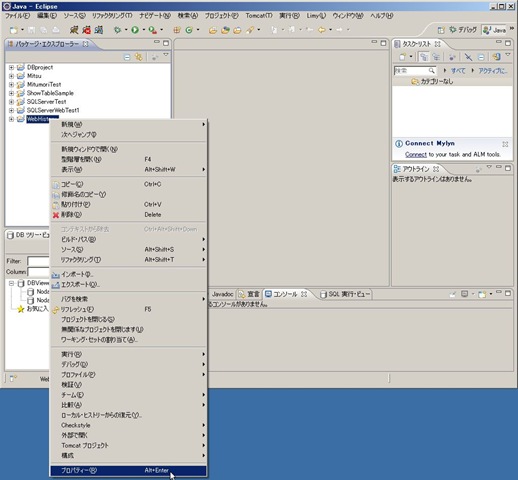
Task: Click the Refresh entry with yellow arrows
Action: coord(128,309)
